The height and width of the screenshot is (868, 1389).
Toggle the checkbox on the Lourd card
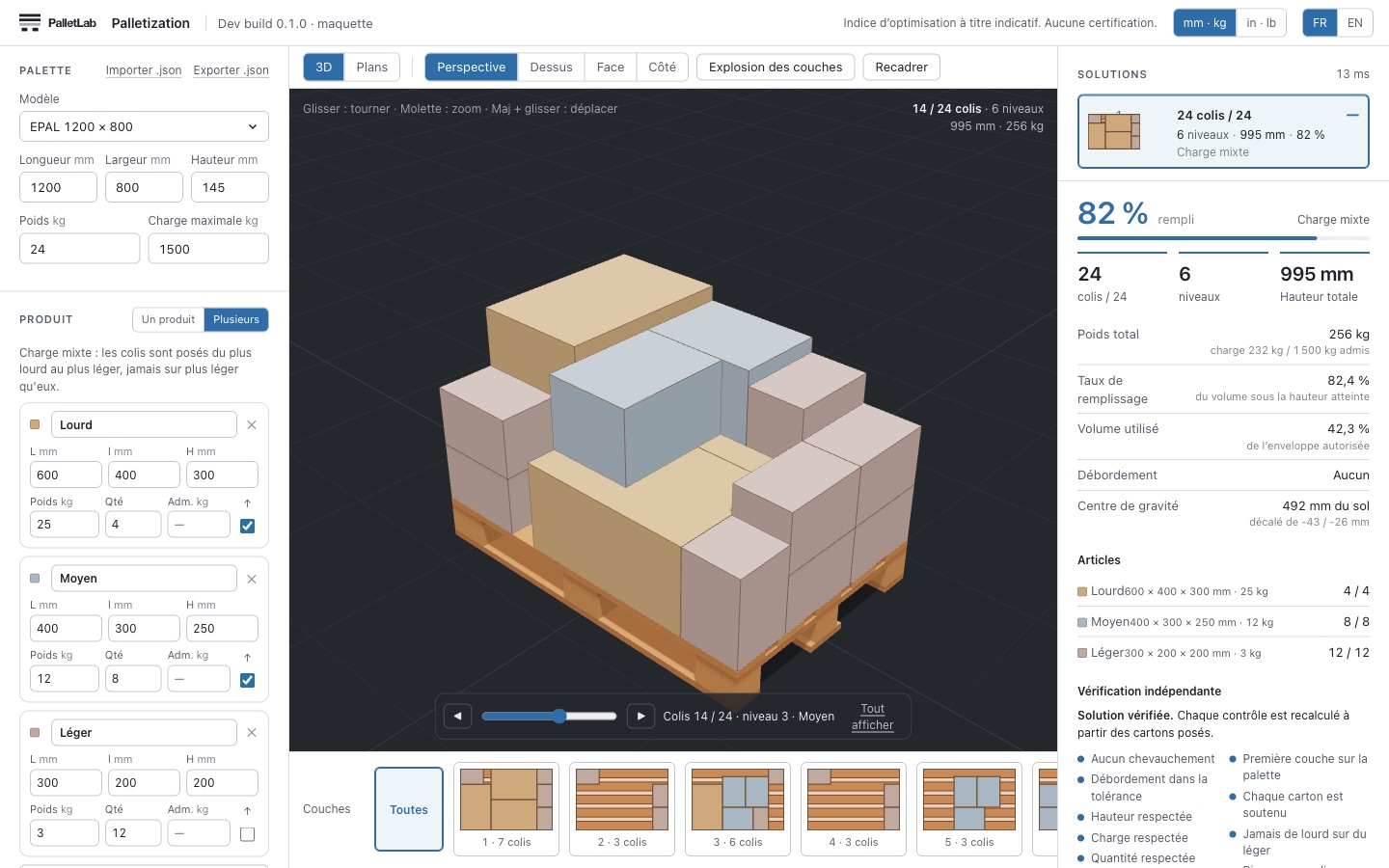click(x=248, y=526)
